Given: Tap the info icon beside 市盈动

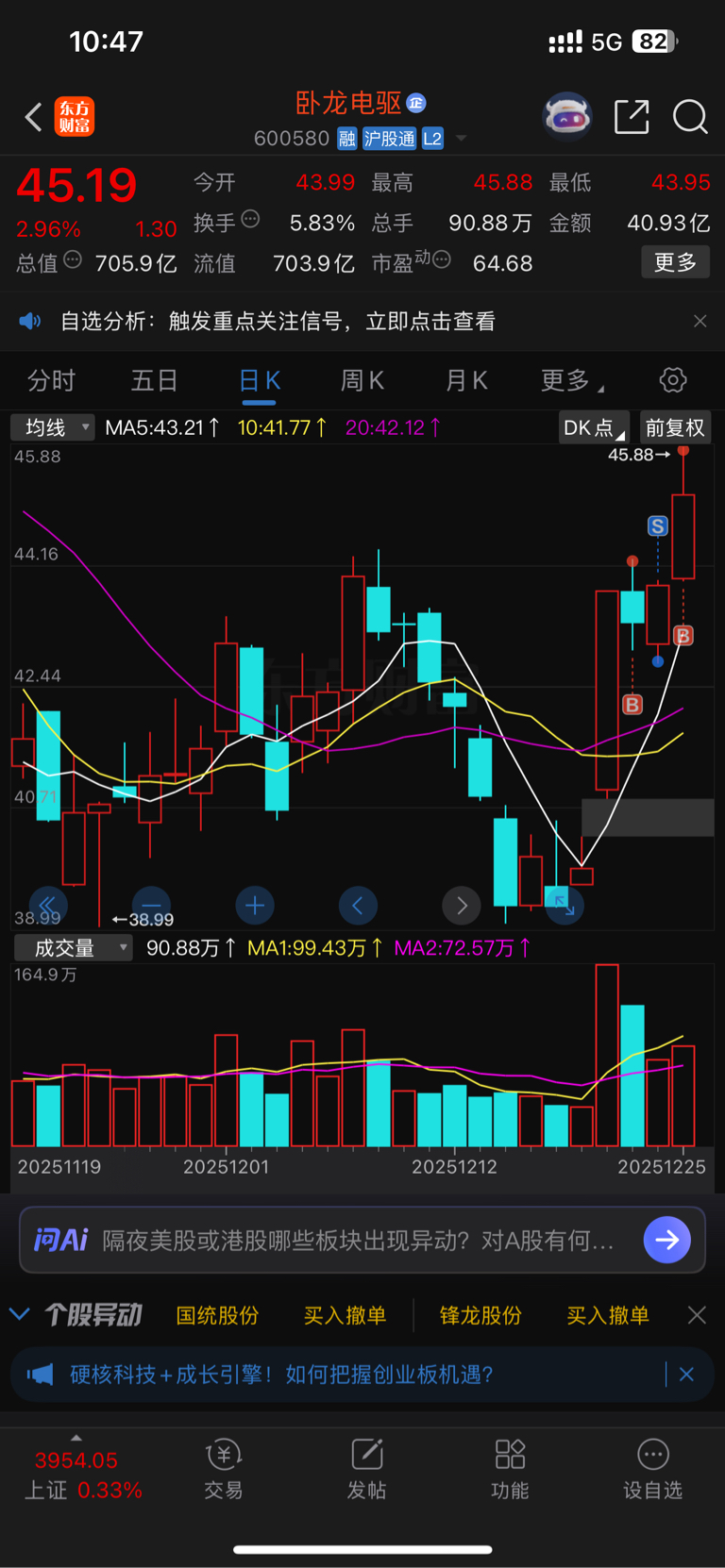Looking at the screenshot, I should pyautogui.click(x=441, y=259).
